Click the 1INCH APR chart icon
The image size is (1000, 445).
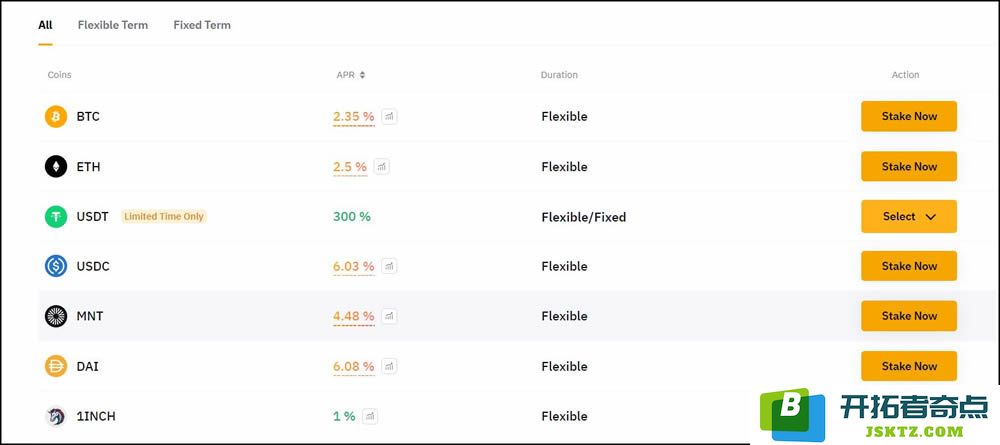pos(370,416)
